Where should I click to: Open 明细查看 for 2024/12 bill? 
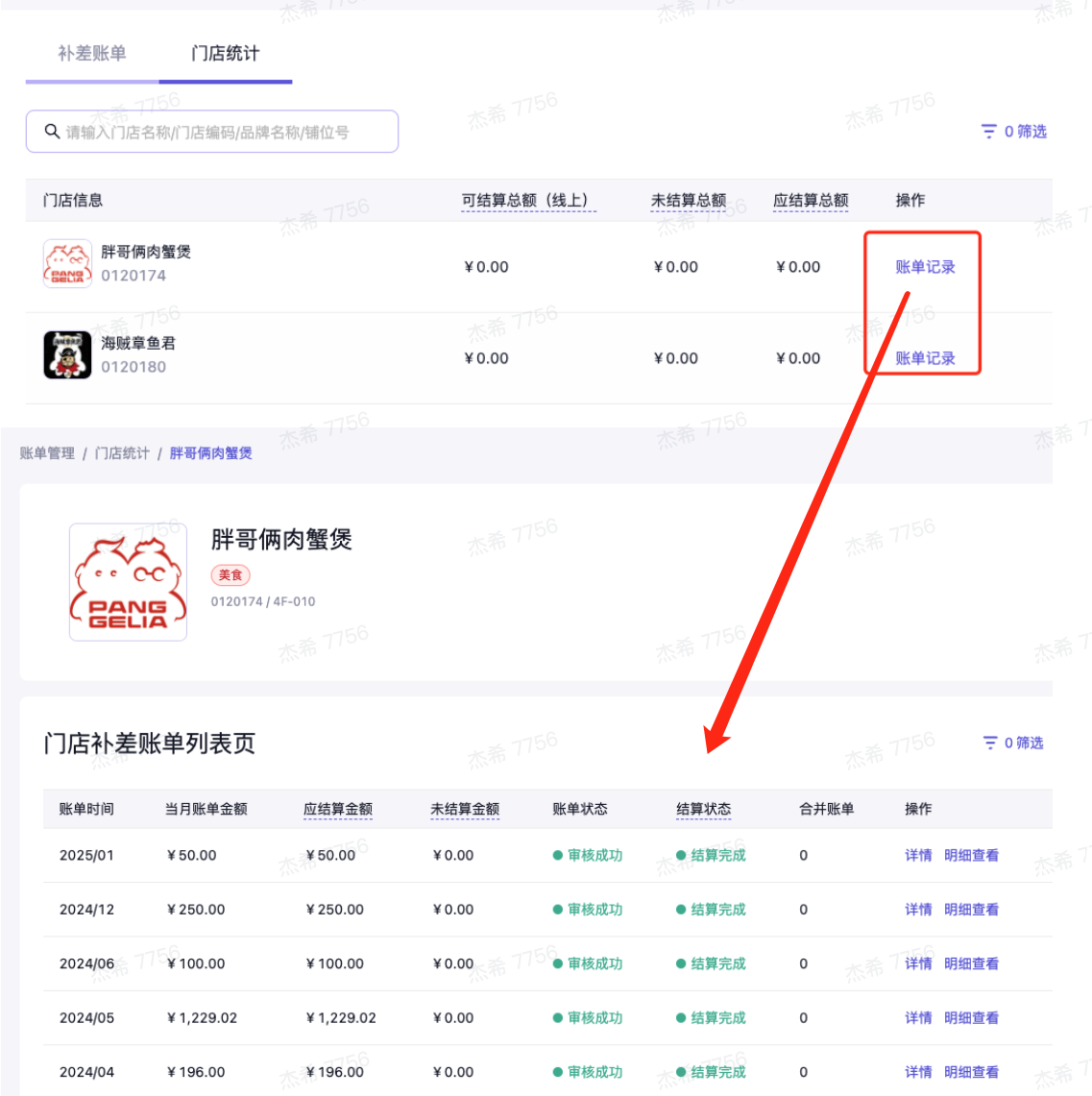click(971, 910)
